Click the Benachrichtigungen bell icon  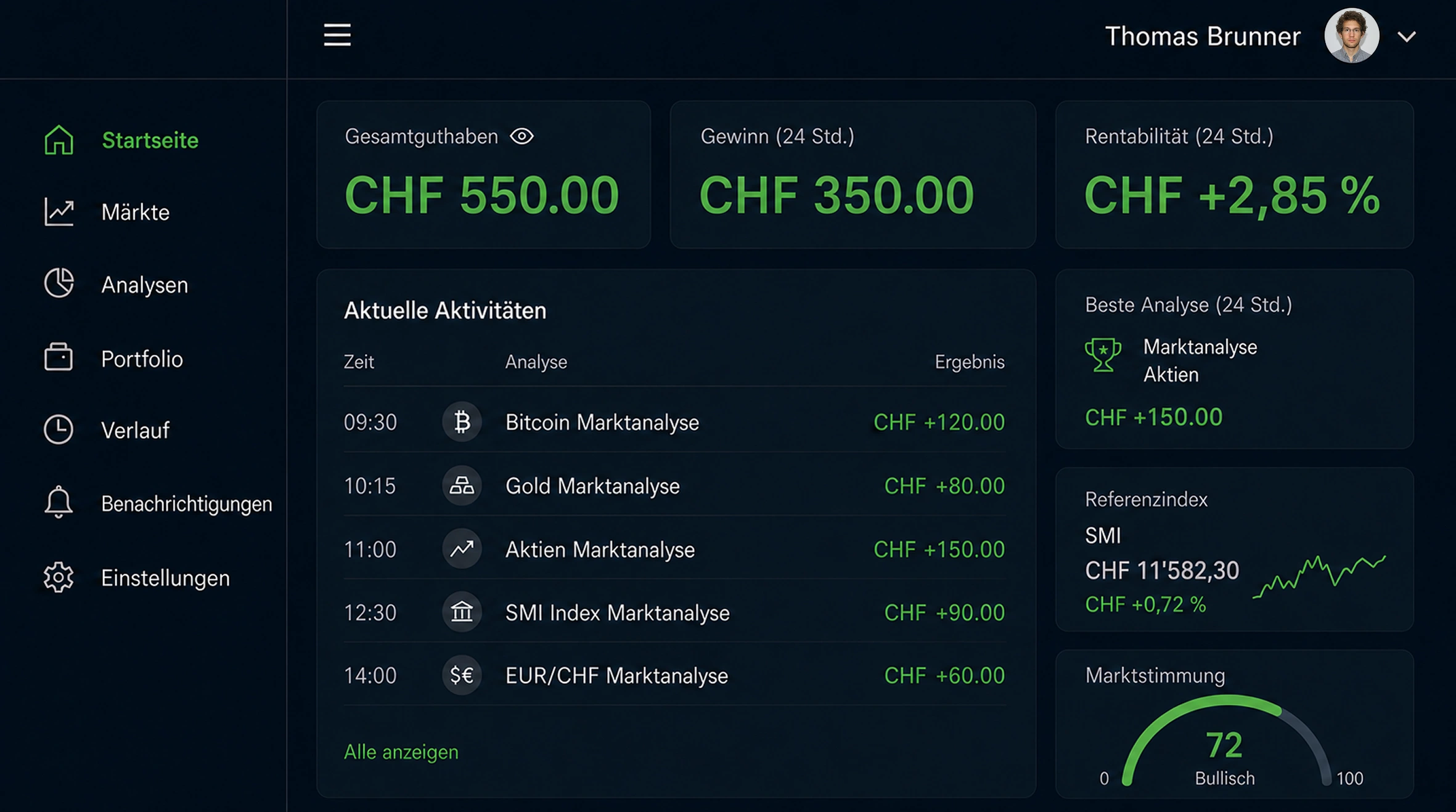tap(59, 502)
